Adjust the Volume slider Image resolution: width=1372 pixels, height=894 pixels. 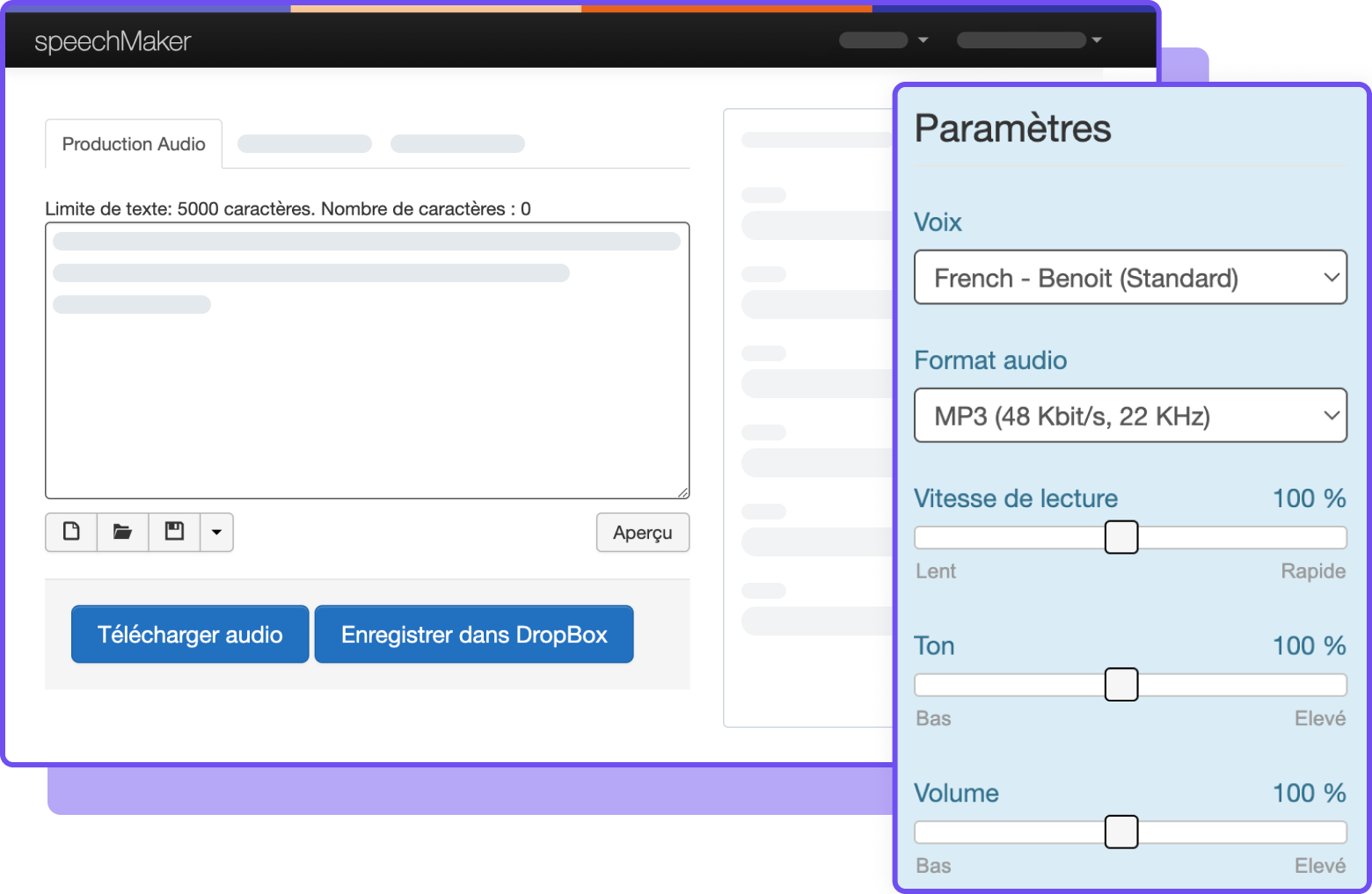pyautogui.click(x=1121, y=832)
